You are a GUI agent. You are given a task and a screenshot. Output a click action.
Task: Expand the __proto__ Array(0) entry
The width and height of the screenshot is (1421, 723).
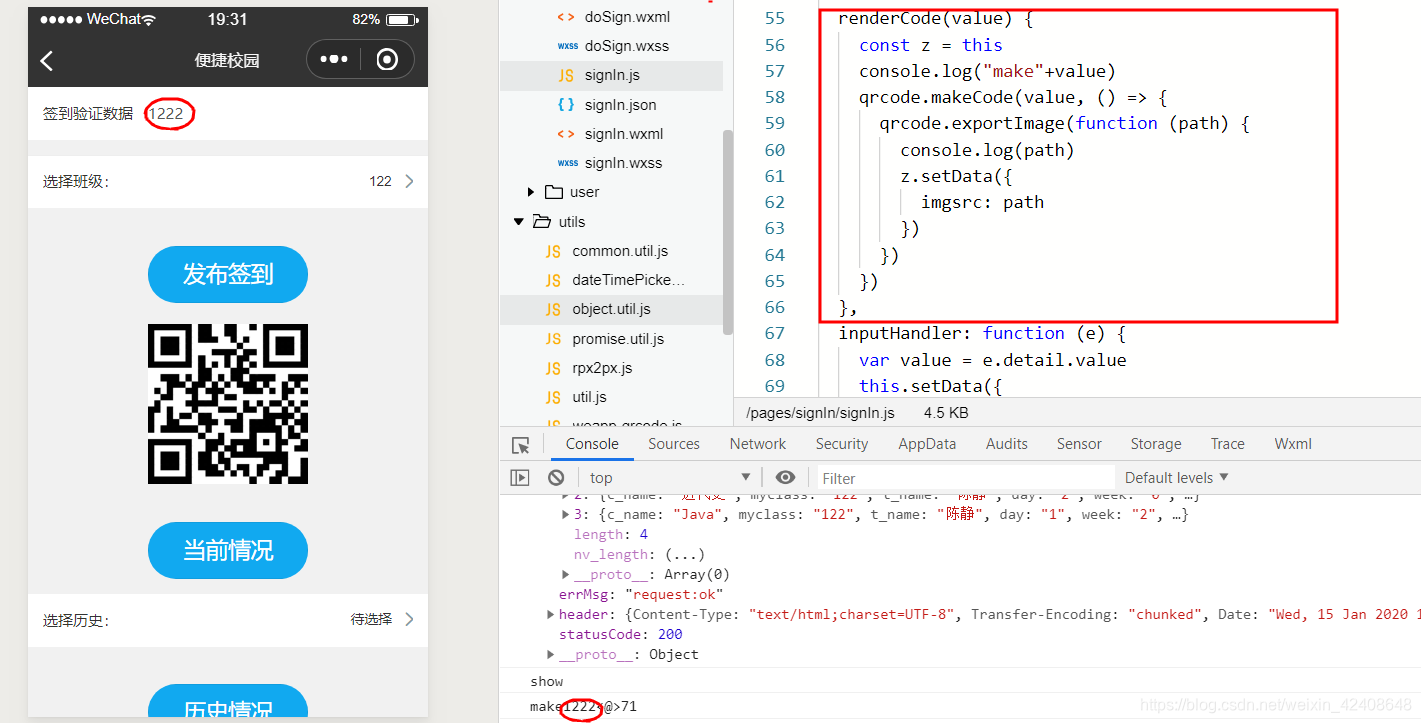566,575
